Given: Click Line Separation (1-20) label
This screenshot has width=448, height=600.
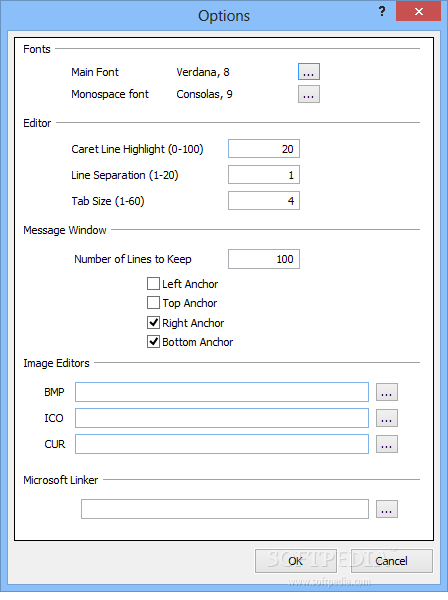Looking at the screenshot, I should click(125, 175).
